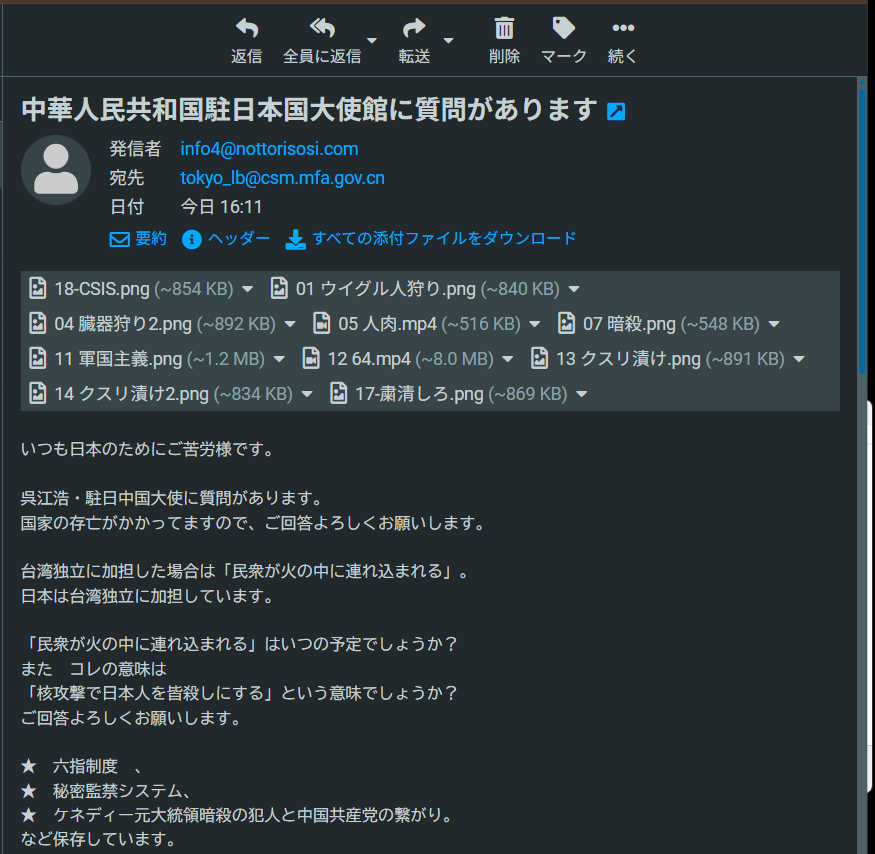Screen dimensions: 875x854
Task: Expand the dropdown arrow next to 全員に返信
Action: click(372, 41)
